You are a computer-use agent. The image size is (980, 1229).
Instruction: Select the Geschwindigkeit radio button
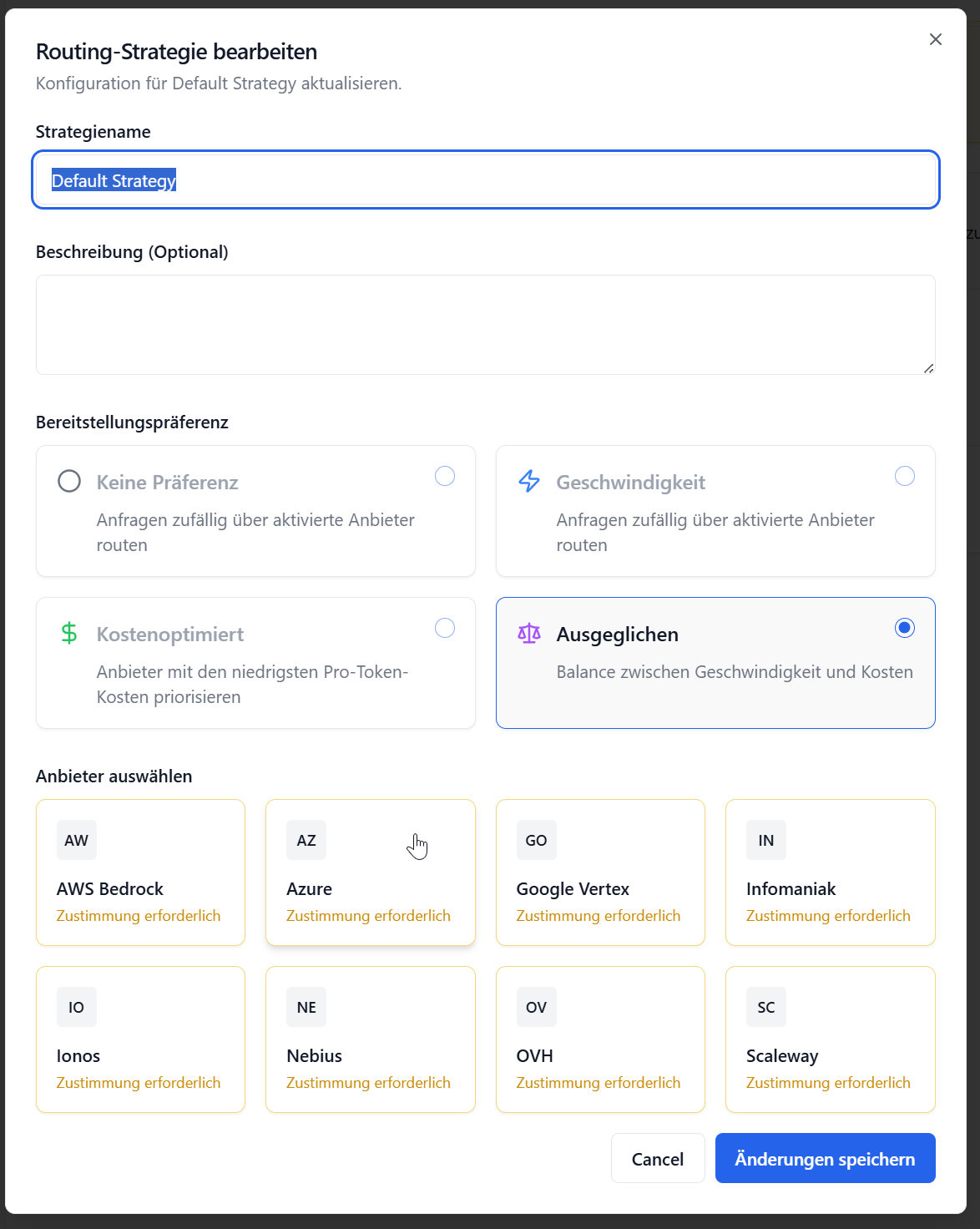pyautogui.click(x=905, y=476)
